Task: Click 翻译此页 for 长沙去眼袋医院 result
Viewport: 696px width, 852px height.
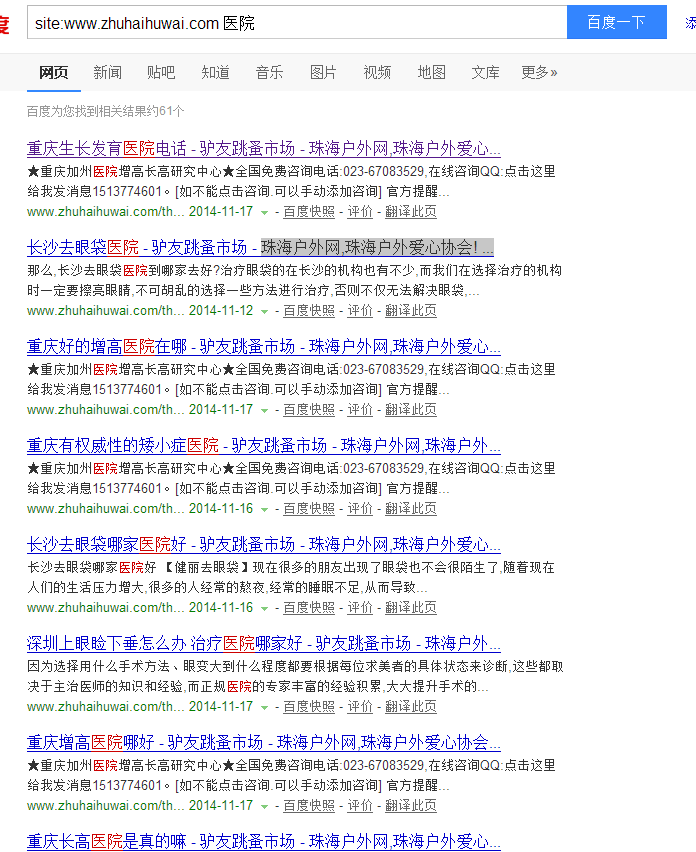Action: [x=411, y=311]
